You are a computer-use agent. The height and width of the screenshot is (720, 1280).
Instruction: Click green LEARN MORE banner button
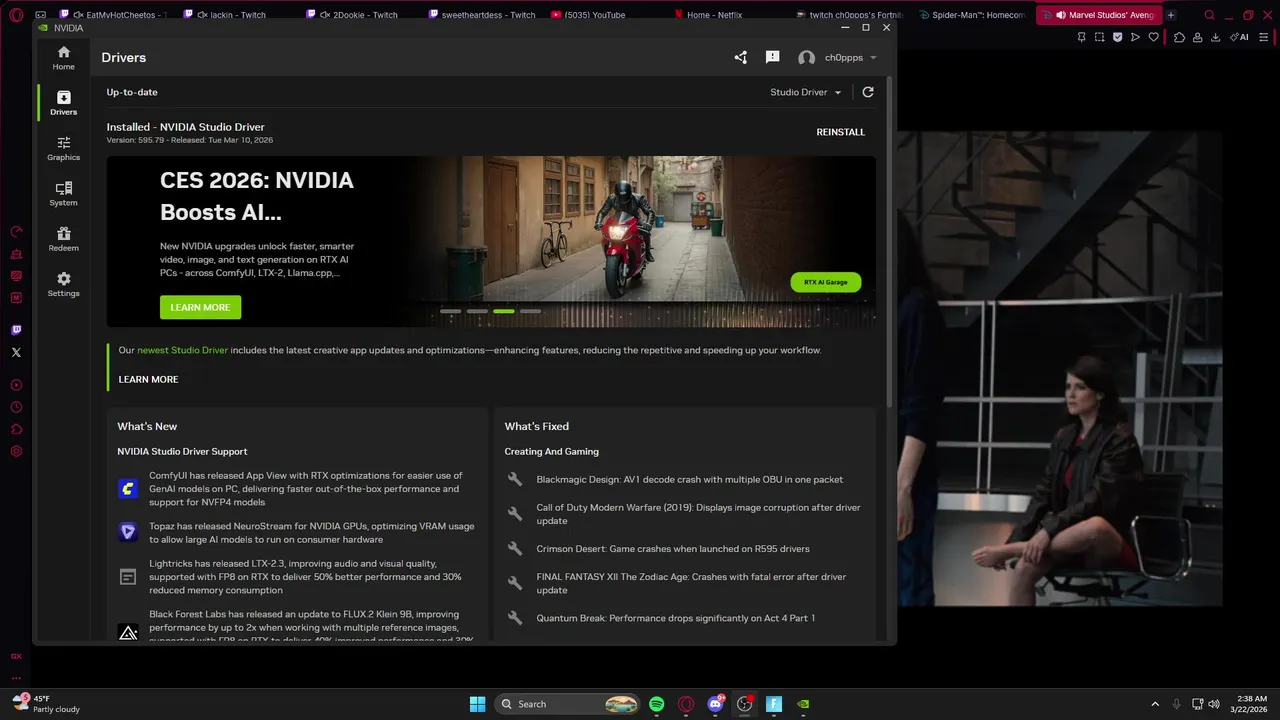(200, 307)
